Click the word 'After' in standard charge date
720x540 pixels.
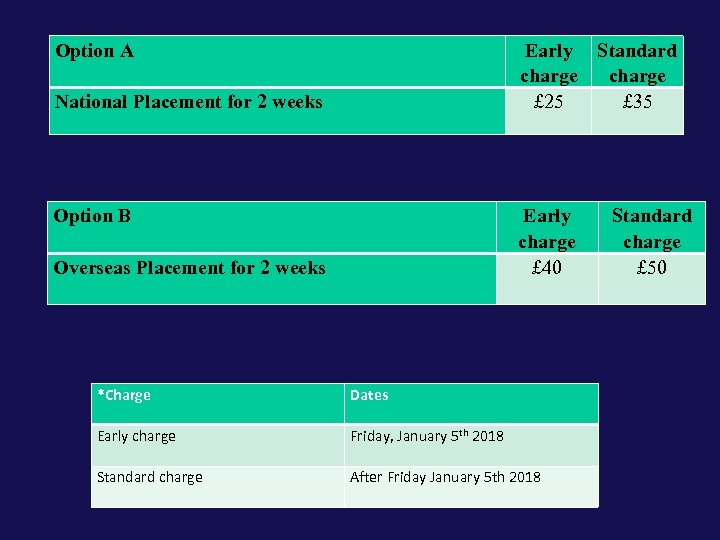[x=366, y=478]
